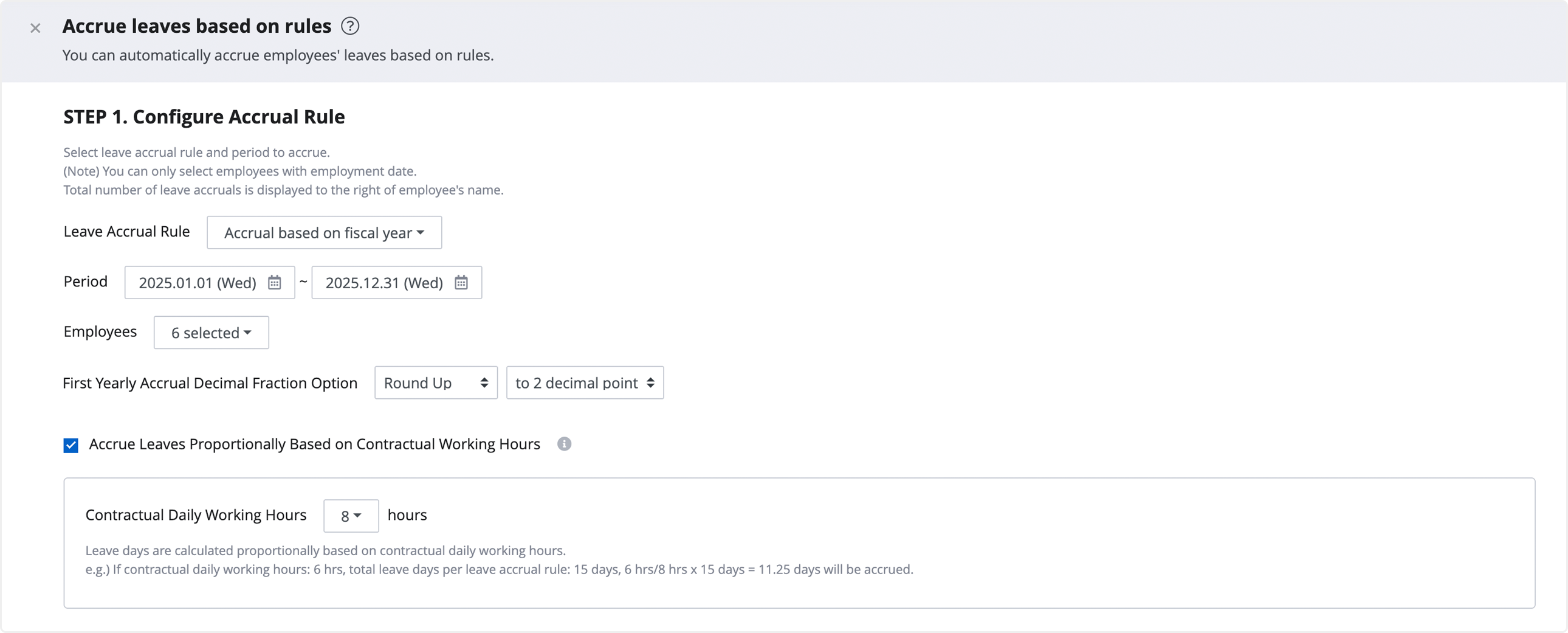1568x633 pixels.
Task: Click the "Employees" field label
Action: 100,331
